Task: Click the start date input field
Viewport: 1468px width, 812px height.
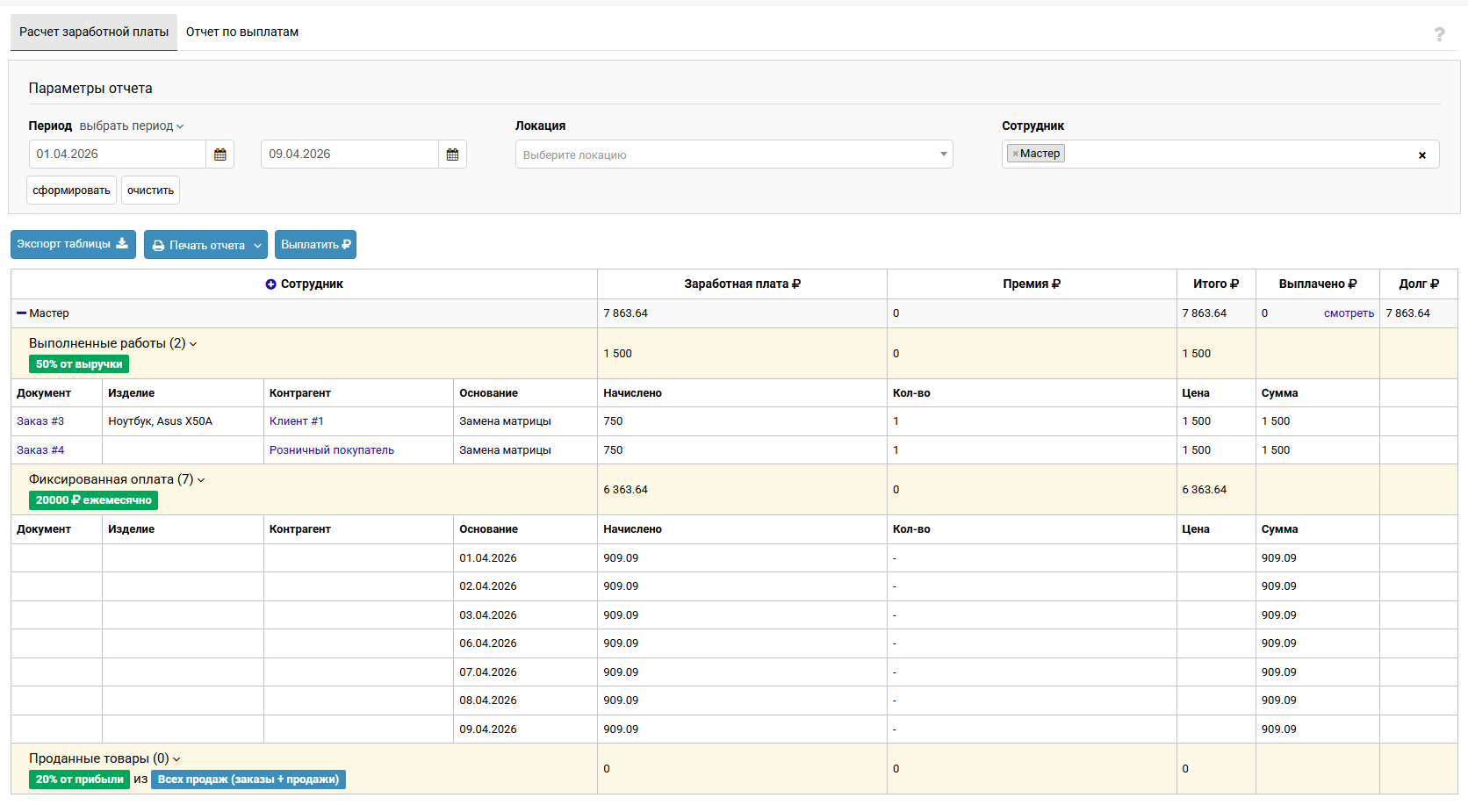Action: pos(118,154)
